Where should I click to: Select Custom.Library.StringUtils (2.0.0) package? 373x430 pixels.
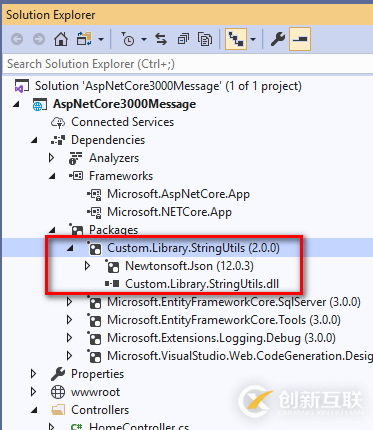point(193,248)
